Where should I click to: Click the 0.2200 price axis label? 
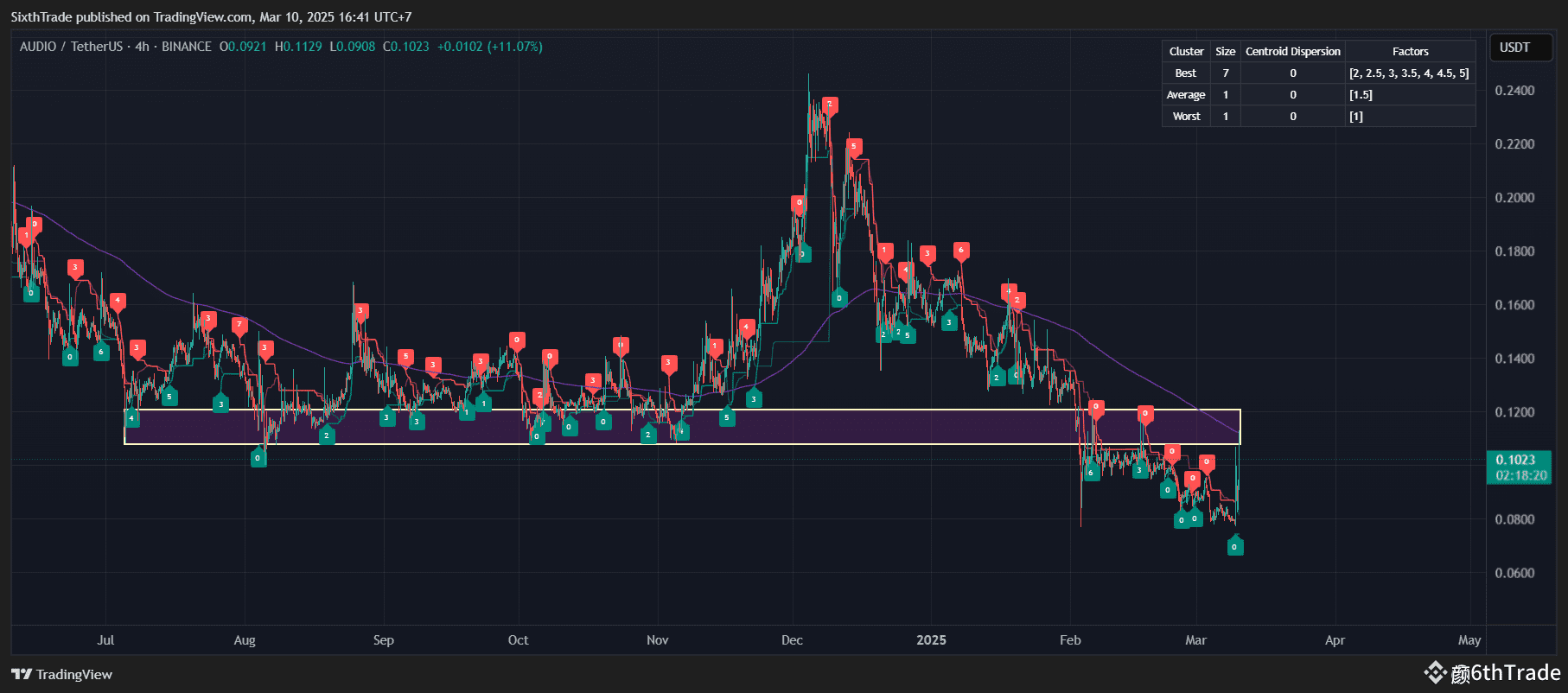[x=1515, y=144]
